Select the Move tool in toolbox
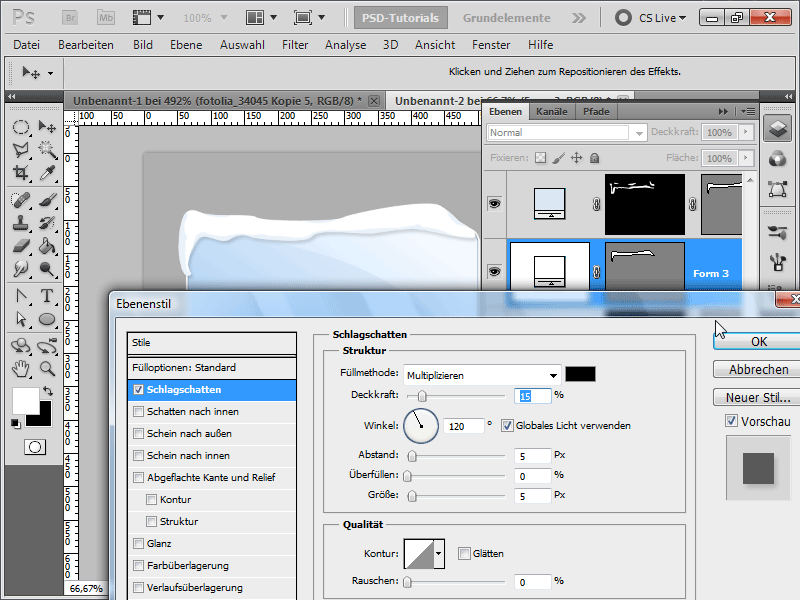This screenshot has width=800, height=600. [x=47, y=127]
